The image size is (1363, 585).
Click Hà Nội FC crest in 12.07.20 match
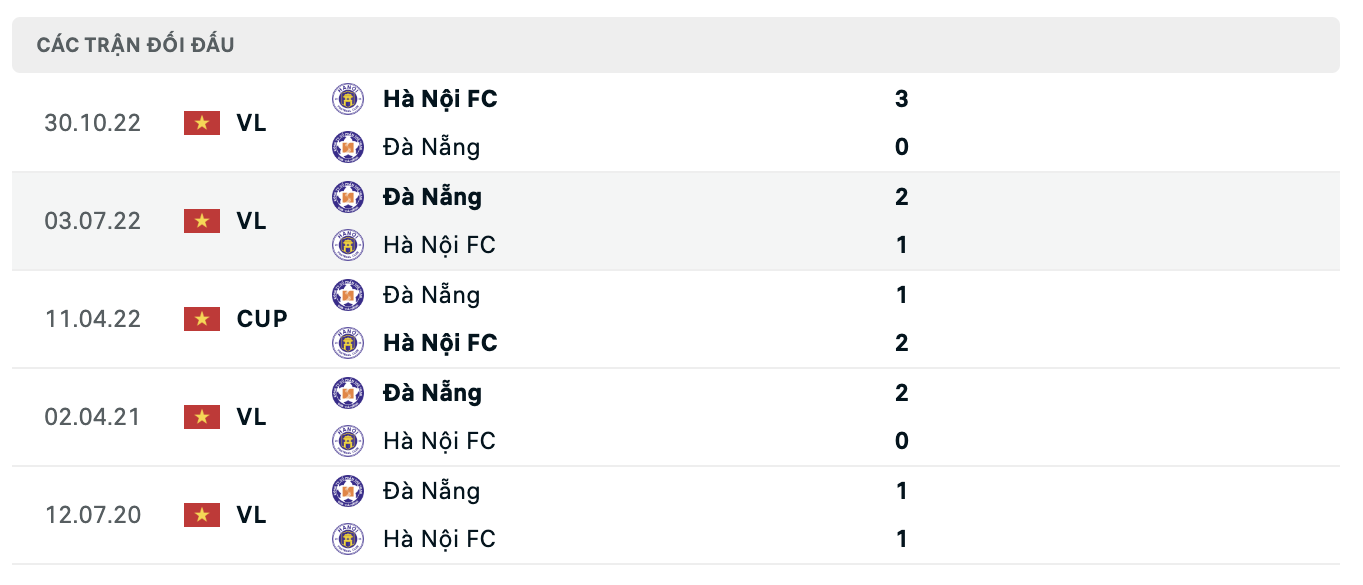pyautogui.click(x=348, y=539)
